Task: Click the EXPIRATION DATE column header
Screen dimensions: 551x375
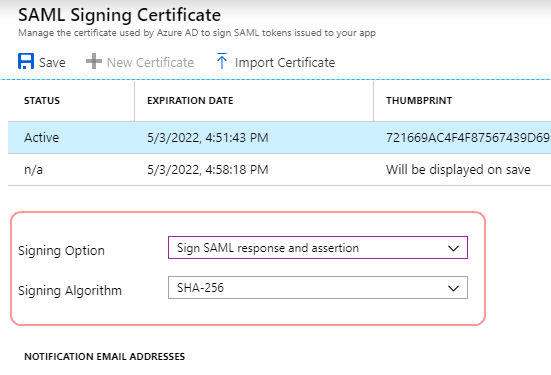Action: (190, 101)
